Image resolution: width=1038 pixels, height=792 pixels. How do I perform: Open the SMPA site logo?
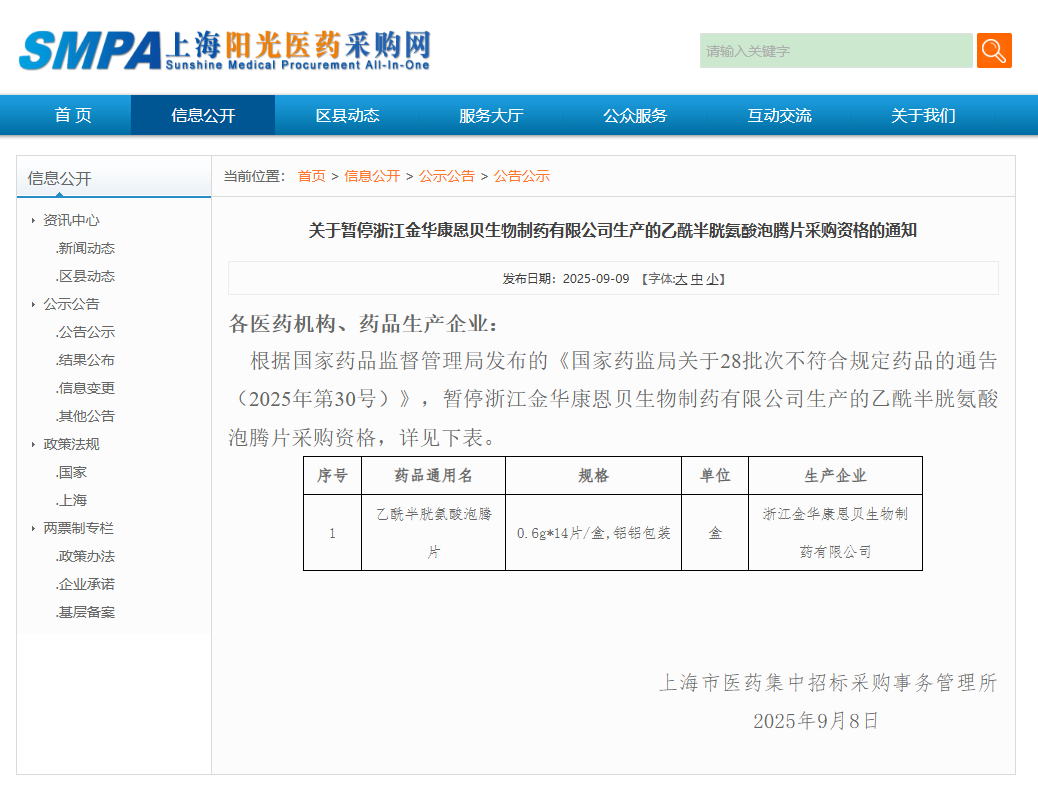(x=225, y=50)
